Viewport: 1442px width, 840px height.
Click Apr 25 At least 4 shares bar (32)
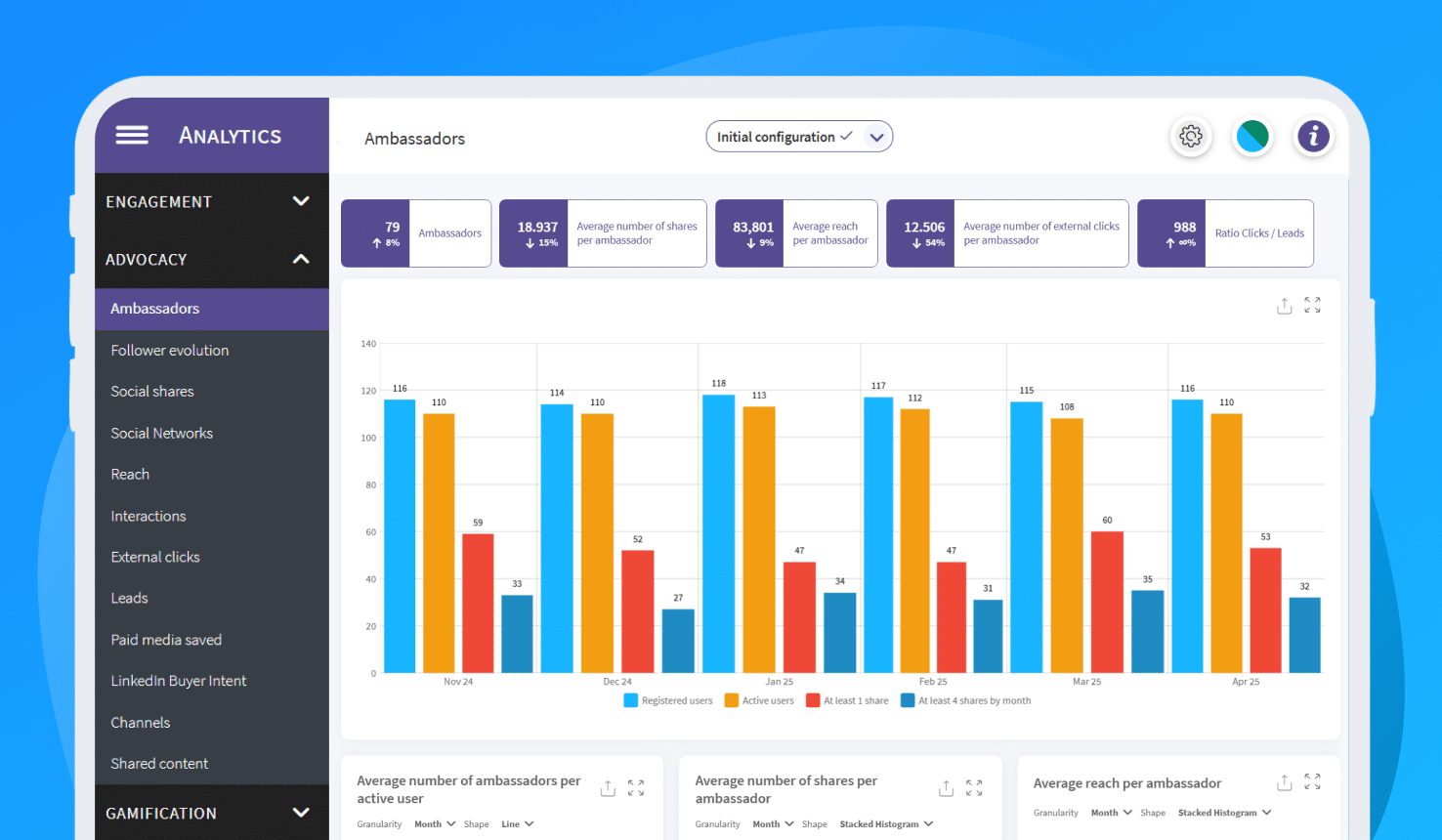point(1304,635)
